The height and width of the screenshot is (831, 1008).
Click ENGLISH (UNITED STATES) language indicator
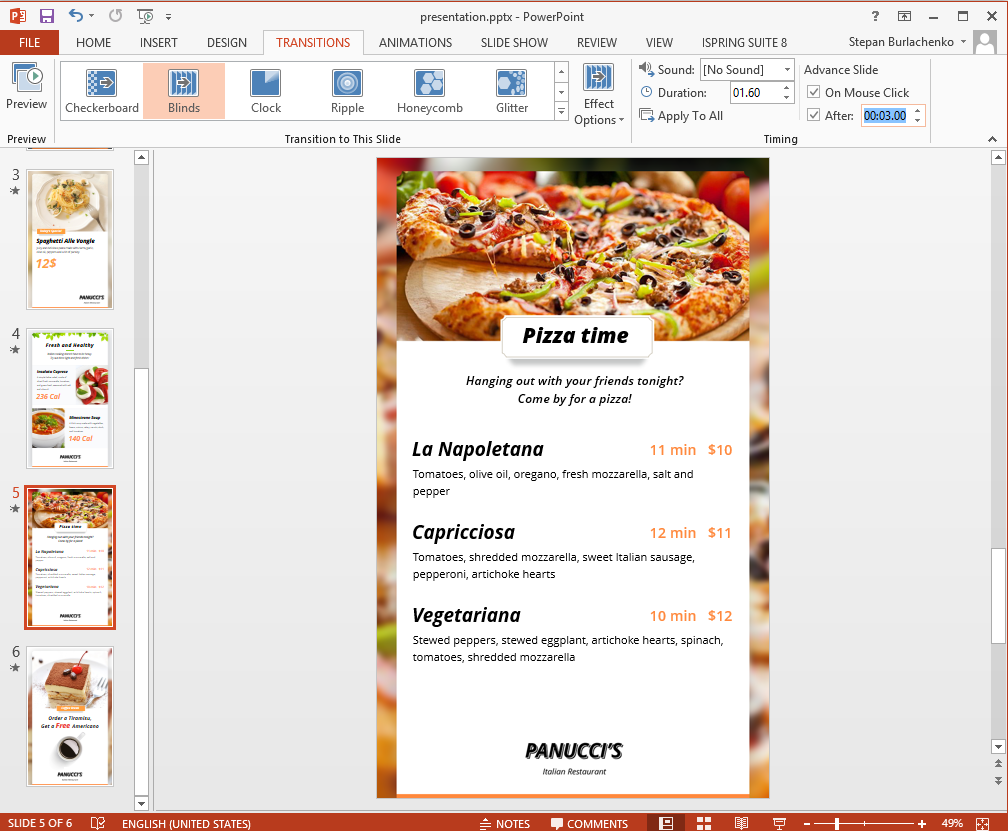pyautogui.click(x=186, y=823)
